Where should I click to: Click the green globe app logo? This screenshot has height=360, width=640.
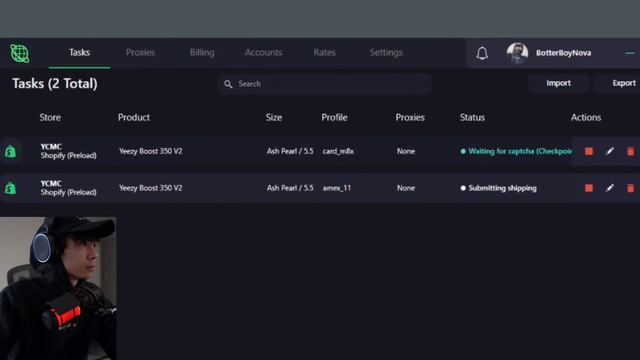pos(20,53)
